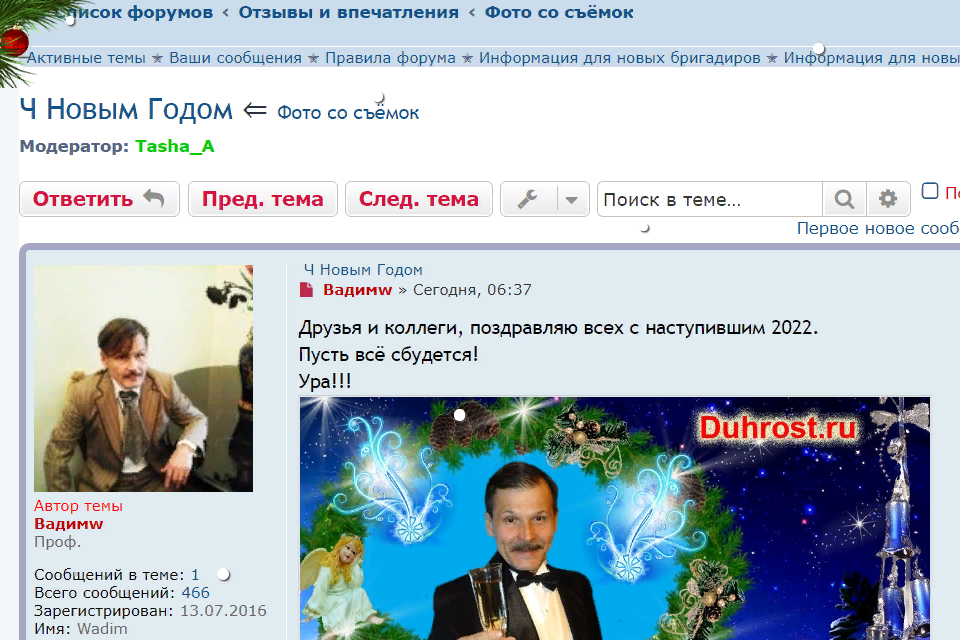Open the Фото со съёмок breadcrumb at top
Image resolution: width=960 pixels, height=640 pixels.
click(559, 12)
